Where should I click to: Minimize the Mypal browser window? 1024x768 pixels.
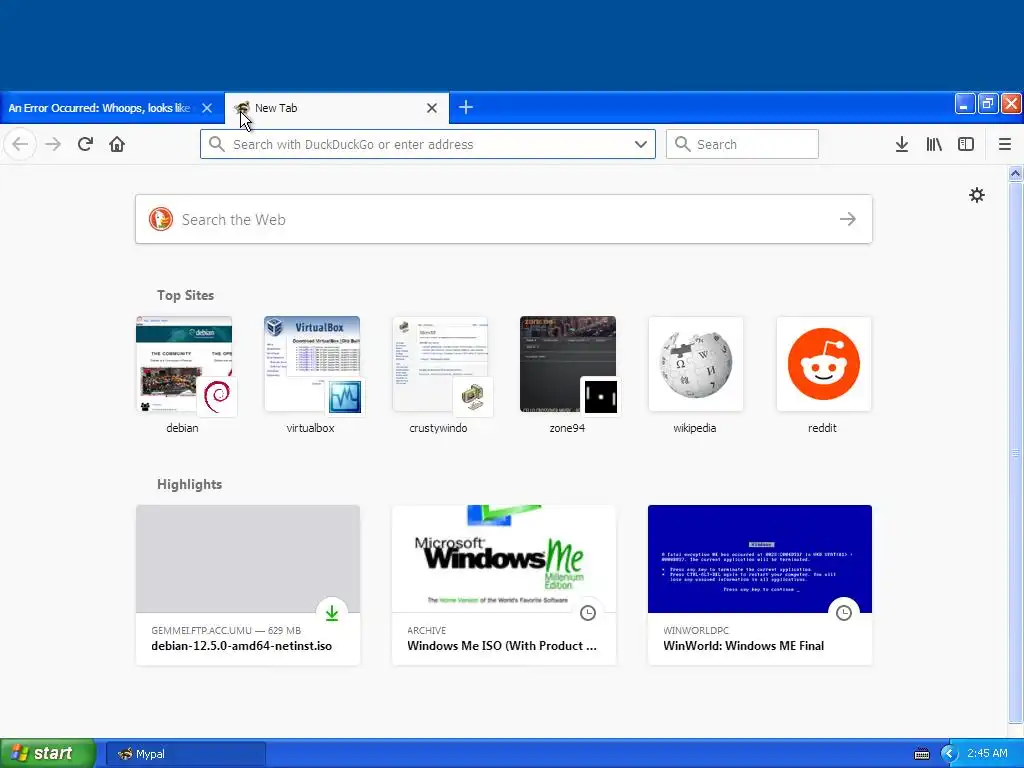(965, 103)
